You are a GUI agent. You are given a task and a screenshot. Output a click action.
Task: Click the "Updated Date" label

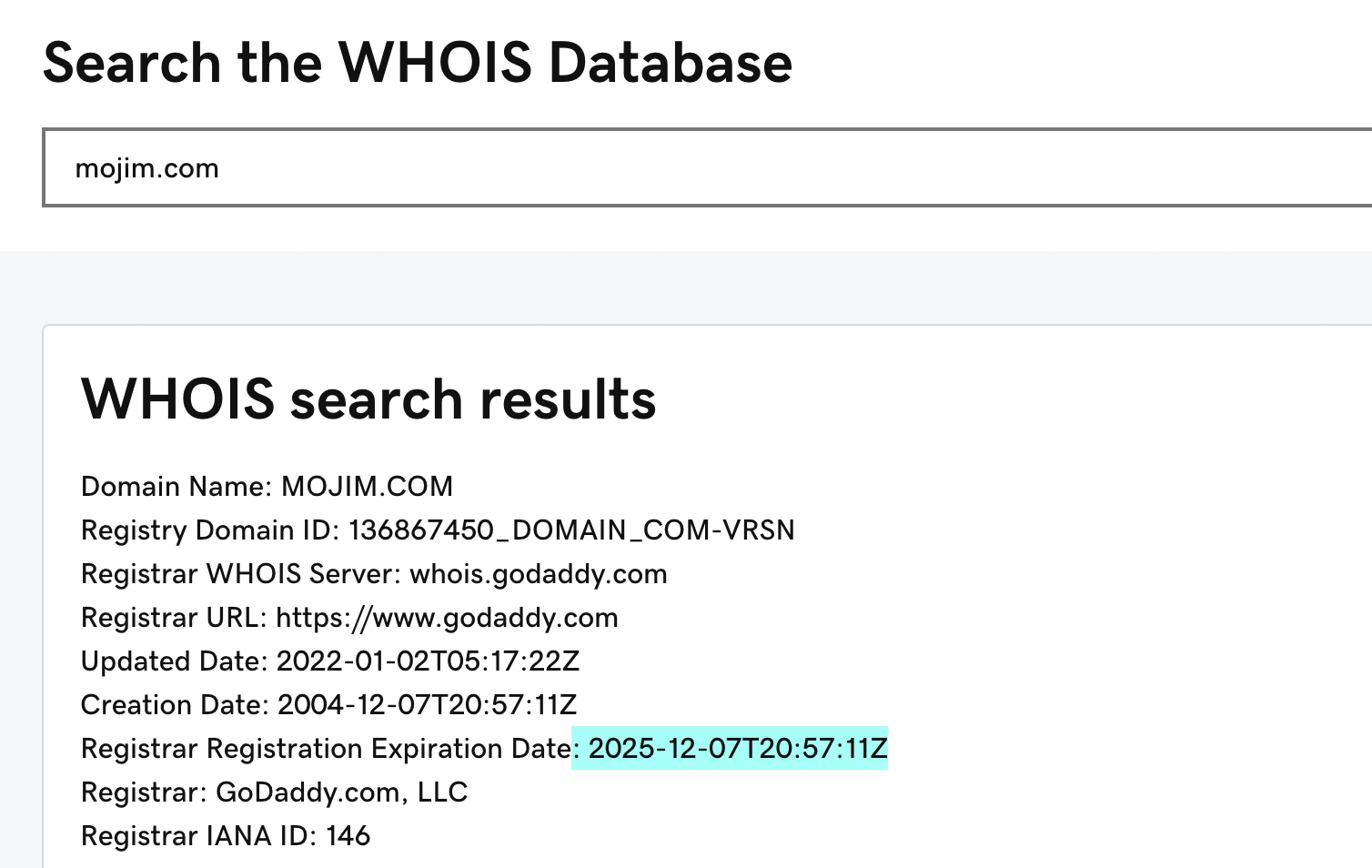tap(170, 661)
